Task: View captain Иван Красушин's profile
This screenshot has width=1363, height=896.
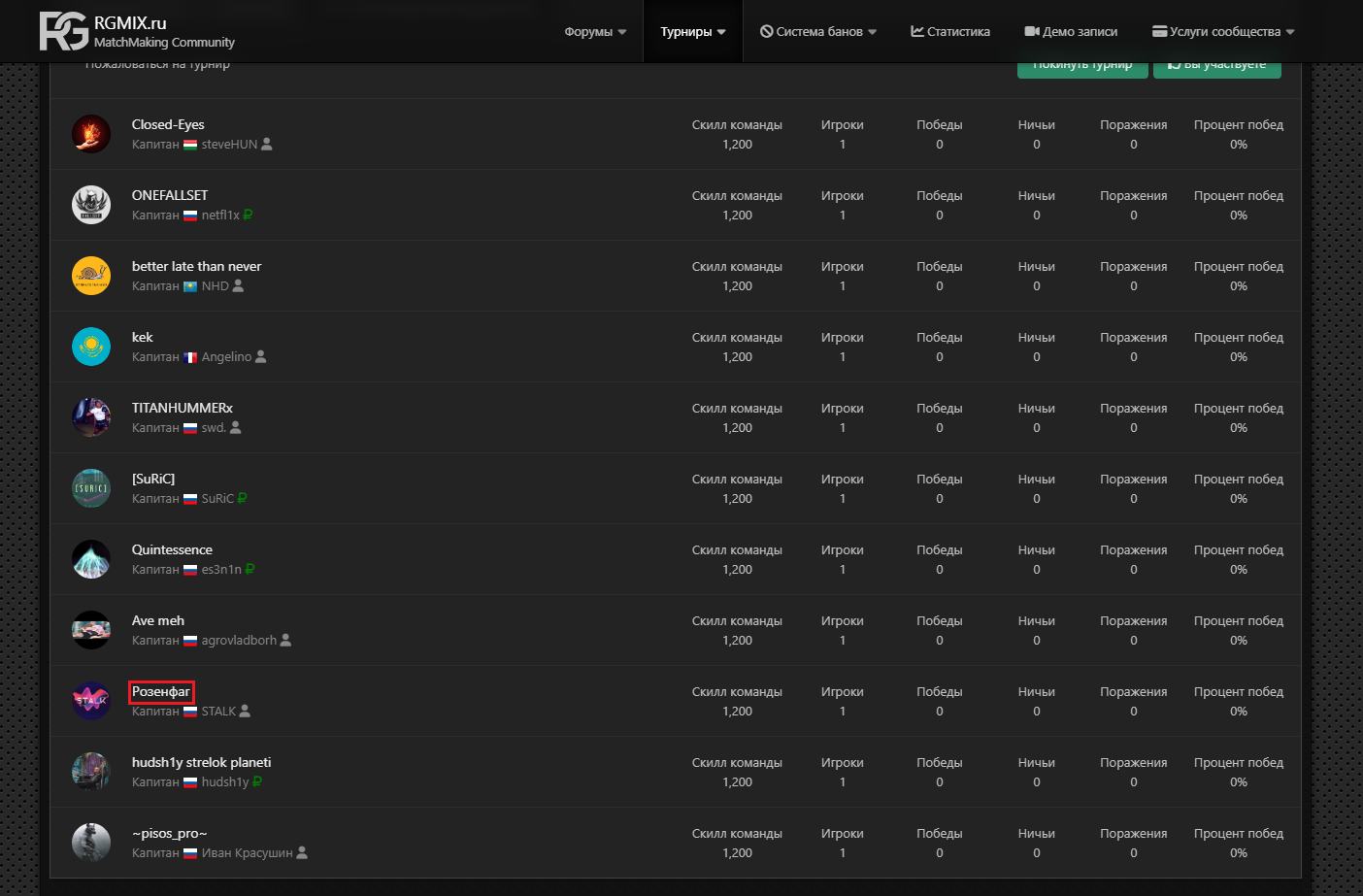Action: click(248, 853)
